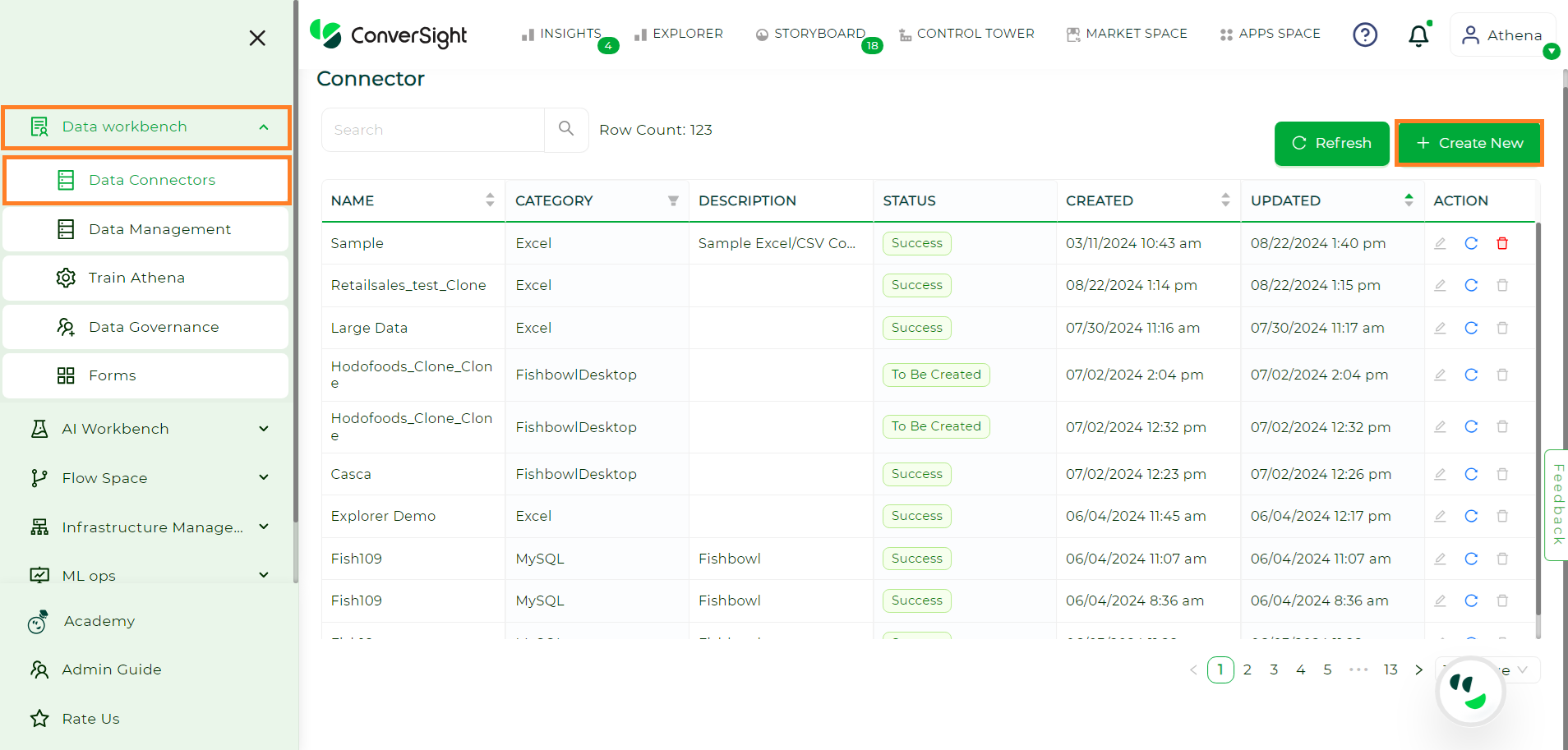Go to page 2
This screenshot has width=1568, height=750.
click(x=1247, y=670)
